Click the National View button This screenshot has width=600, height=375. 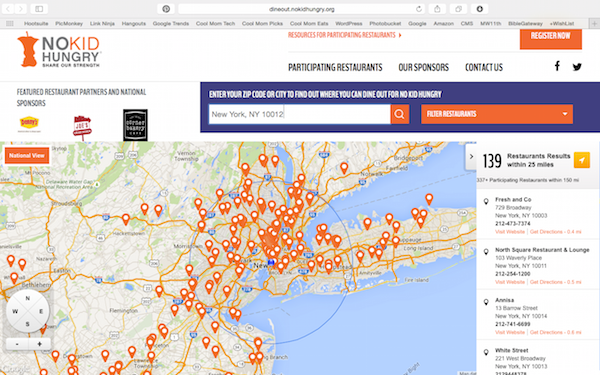point(27,155)
